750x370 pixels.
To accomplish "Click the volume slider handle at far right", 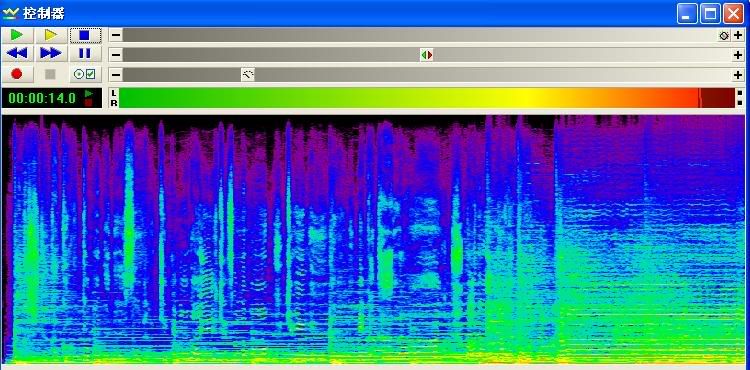I will (724, 35).
